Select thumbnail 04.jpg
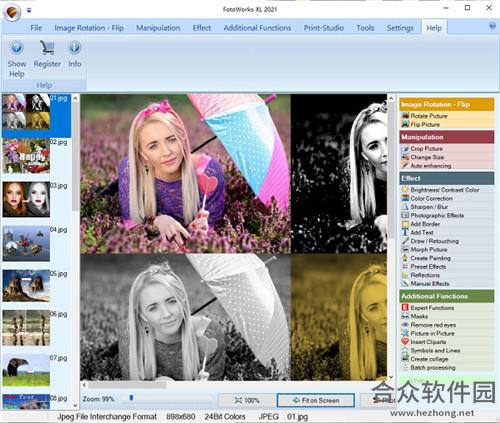 [x=26, y=244]
